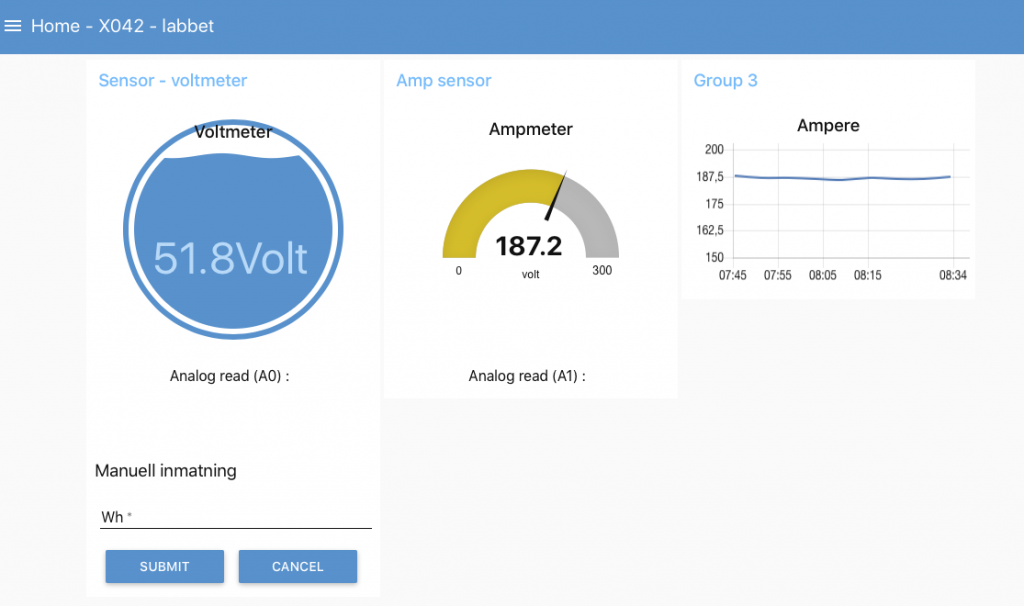Open the hamburger navigation menu
The width and height of the screenshot is (1024, 606).
(x=13, y=26)
